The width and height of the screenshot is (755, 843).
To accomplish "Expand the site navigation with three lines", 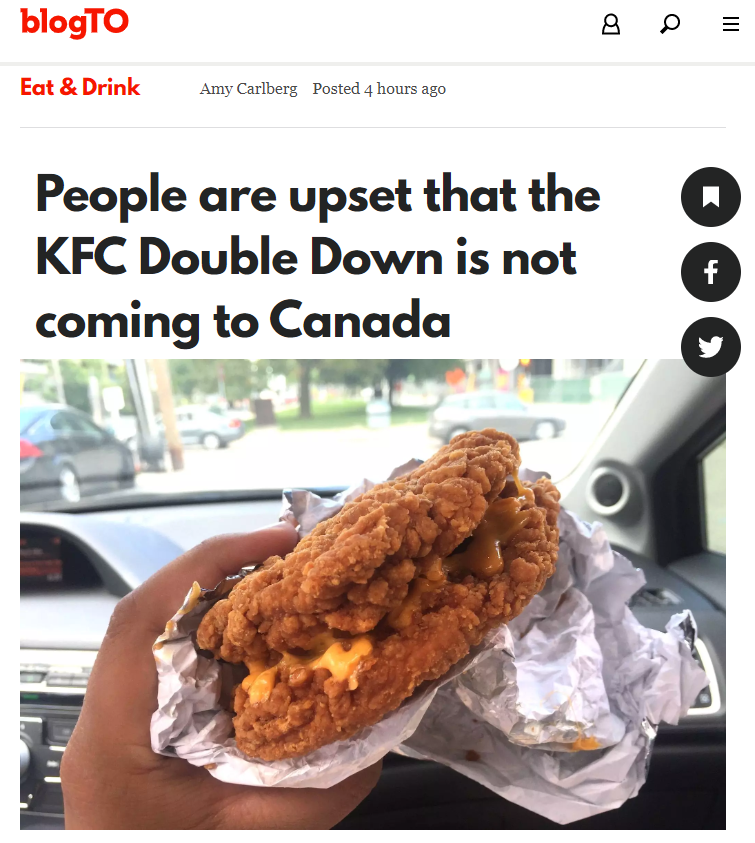I will [730, 24].
